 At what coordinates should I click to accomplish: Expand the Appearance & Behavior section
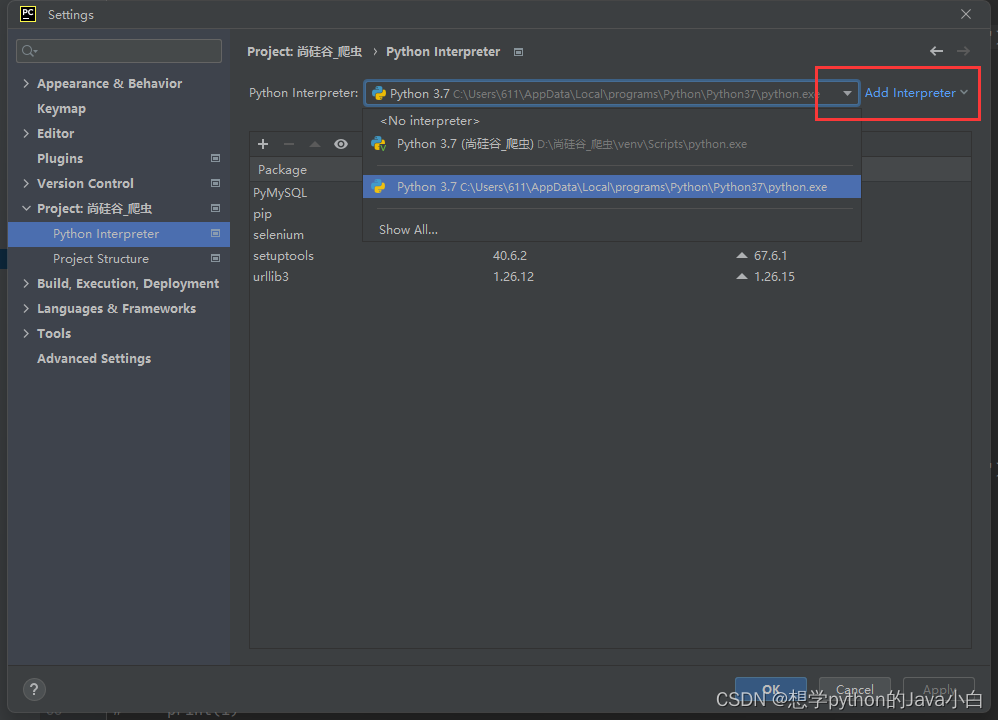pos(110,83)
